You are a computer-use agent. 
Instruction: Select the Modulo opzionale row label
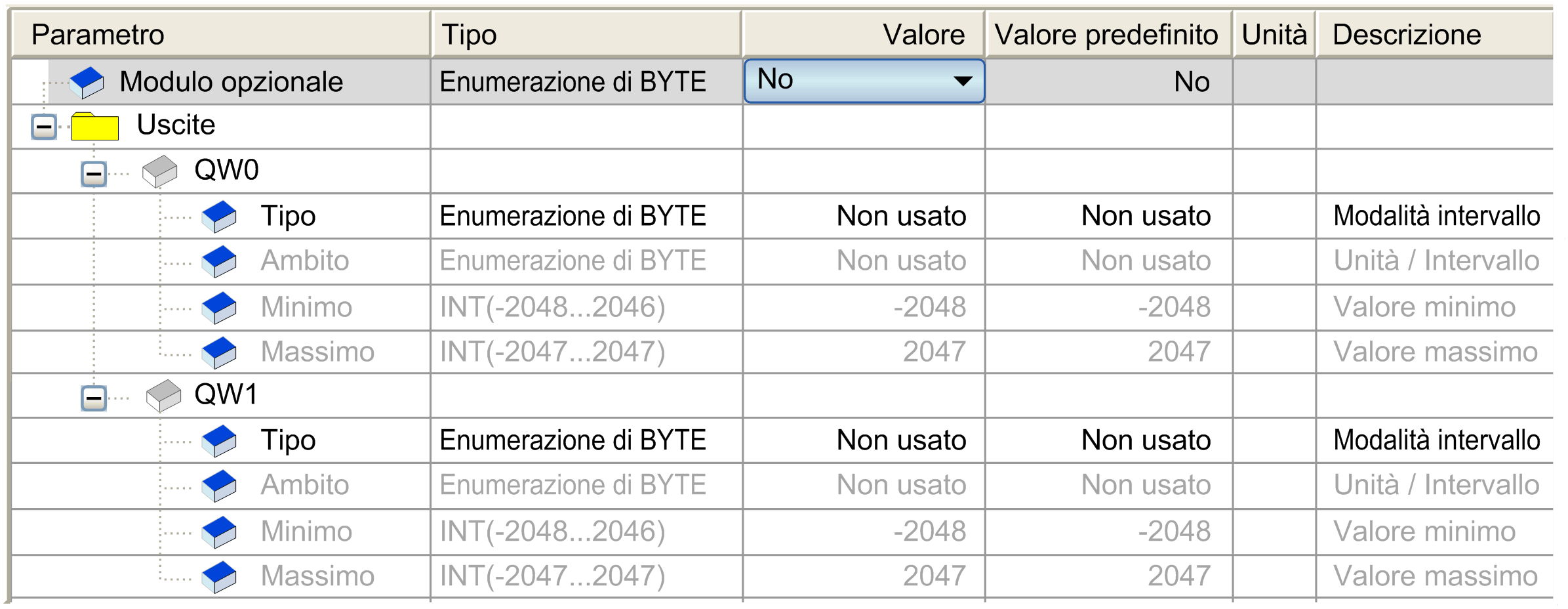pyautogui.click(x=231, y=82)
